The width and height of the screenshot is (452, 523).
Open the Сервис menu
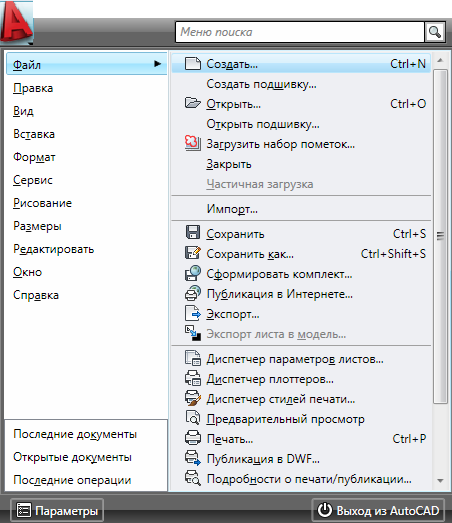(x=33, y=180)
